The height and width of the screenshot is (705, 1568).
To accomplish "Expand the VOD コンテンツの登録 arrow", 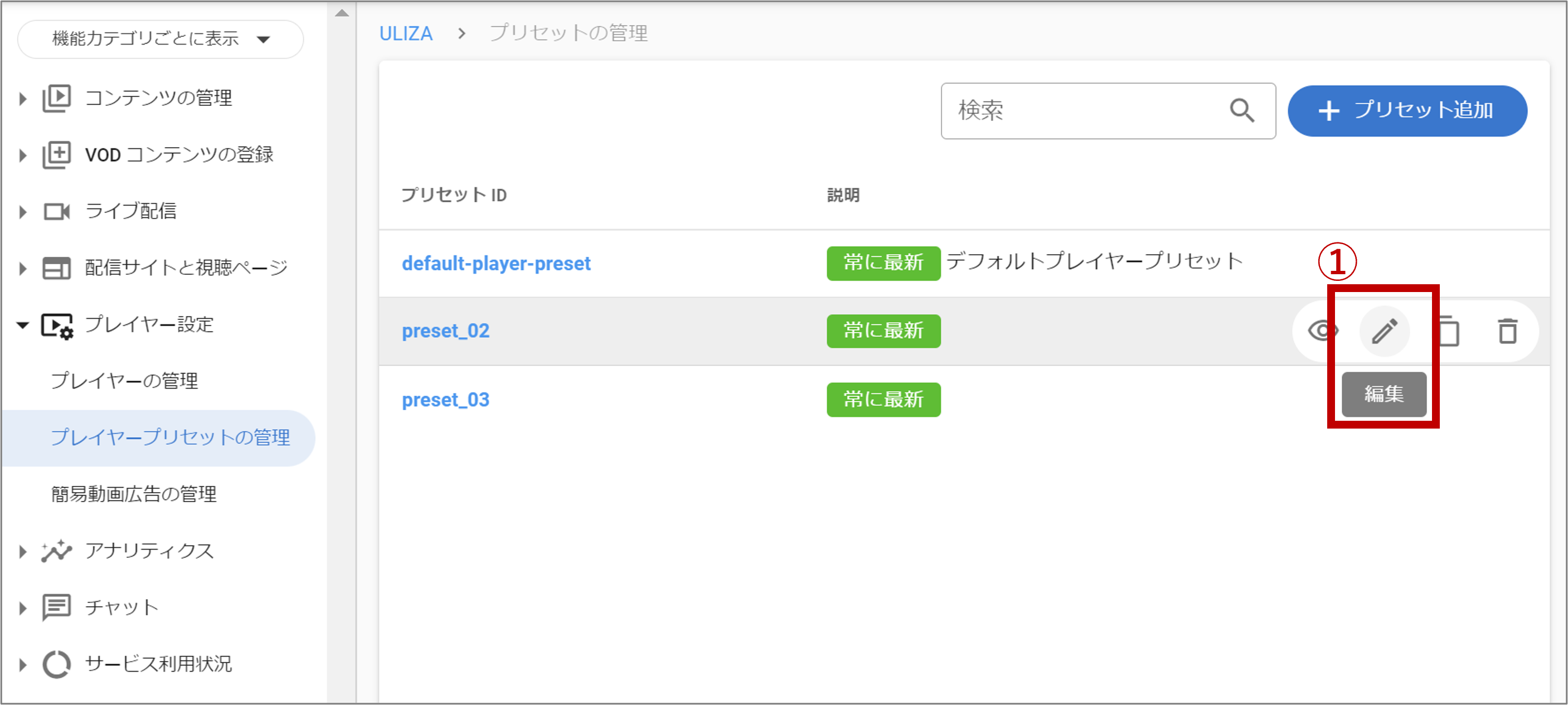I will pyautogui.click(x=22, y=155).
